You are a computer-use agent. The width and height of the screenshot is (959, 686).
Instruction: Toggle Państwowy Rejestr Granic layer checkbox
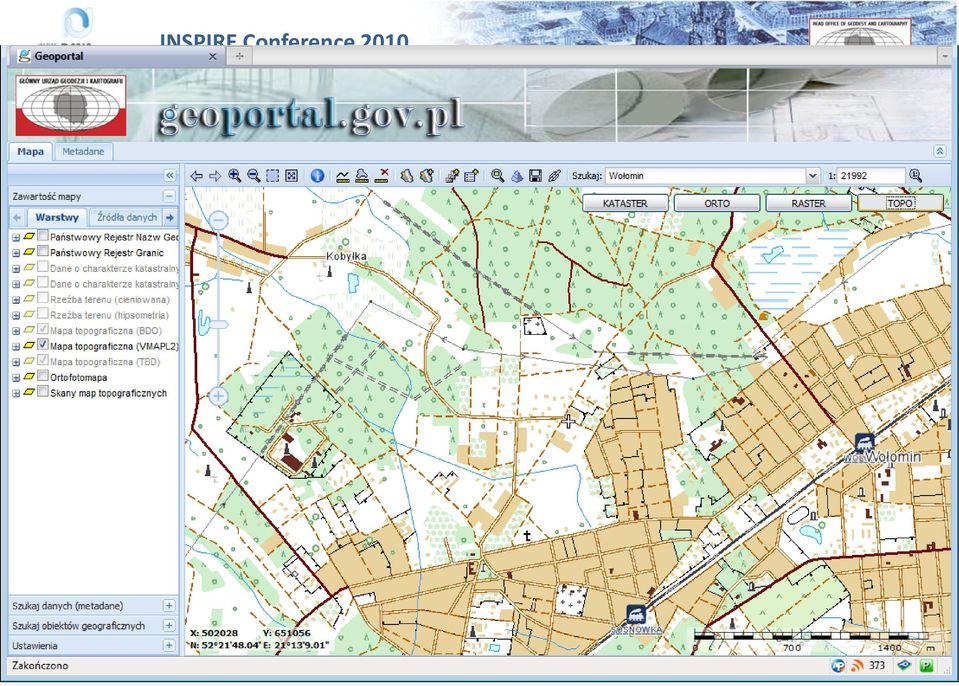point(43,251)
